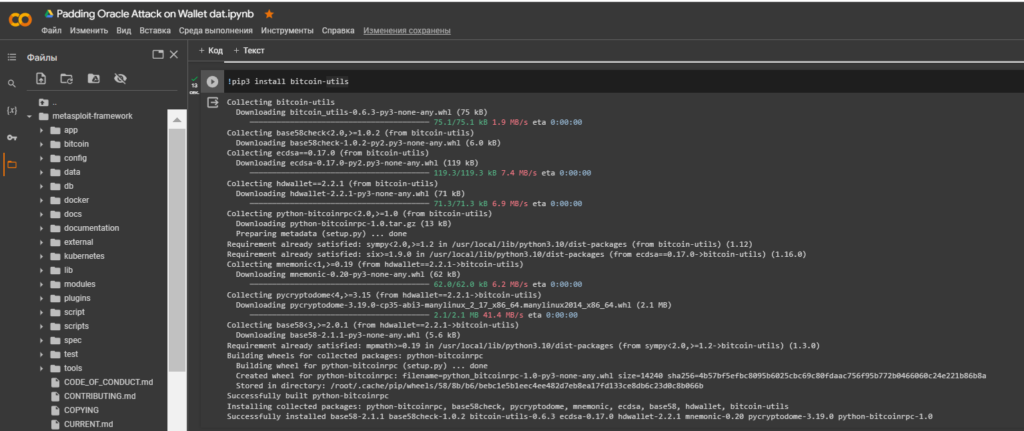Select the files folder sidebar icon
Viewport: 1024px width, 431px height.
pos(12,165)
